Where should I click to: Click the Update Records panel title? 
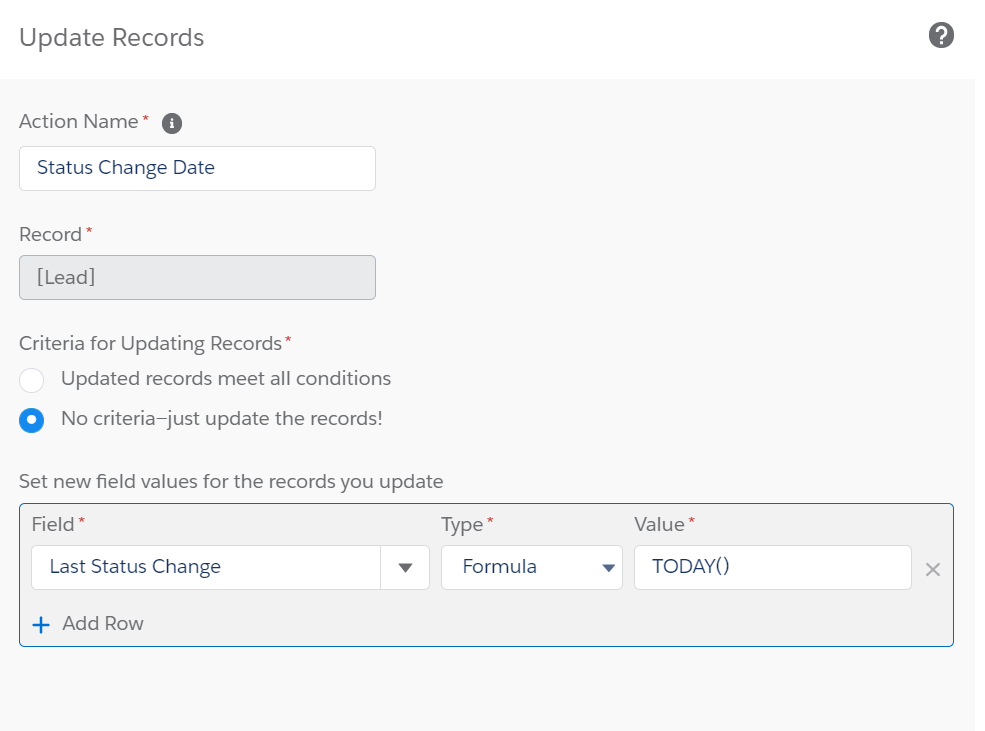pyautogui.click(x=110, y=38)
